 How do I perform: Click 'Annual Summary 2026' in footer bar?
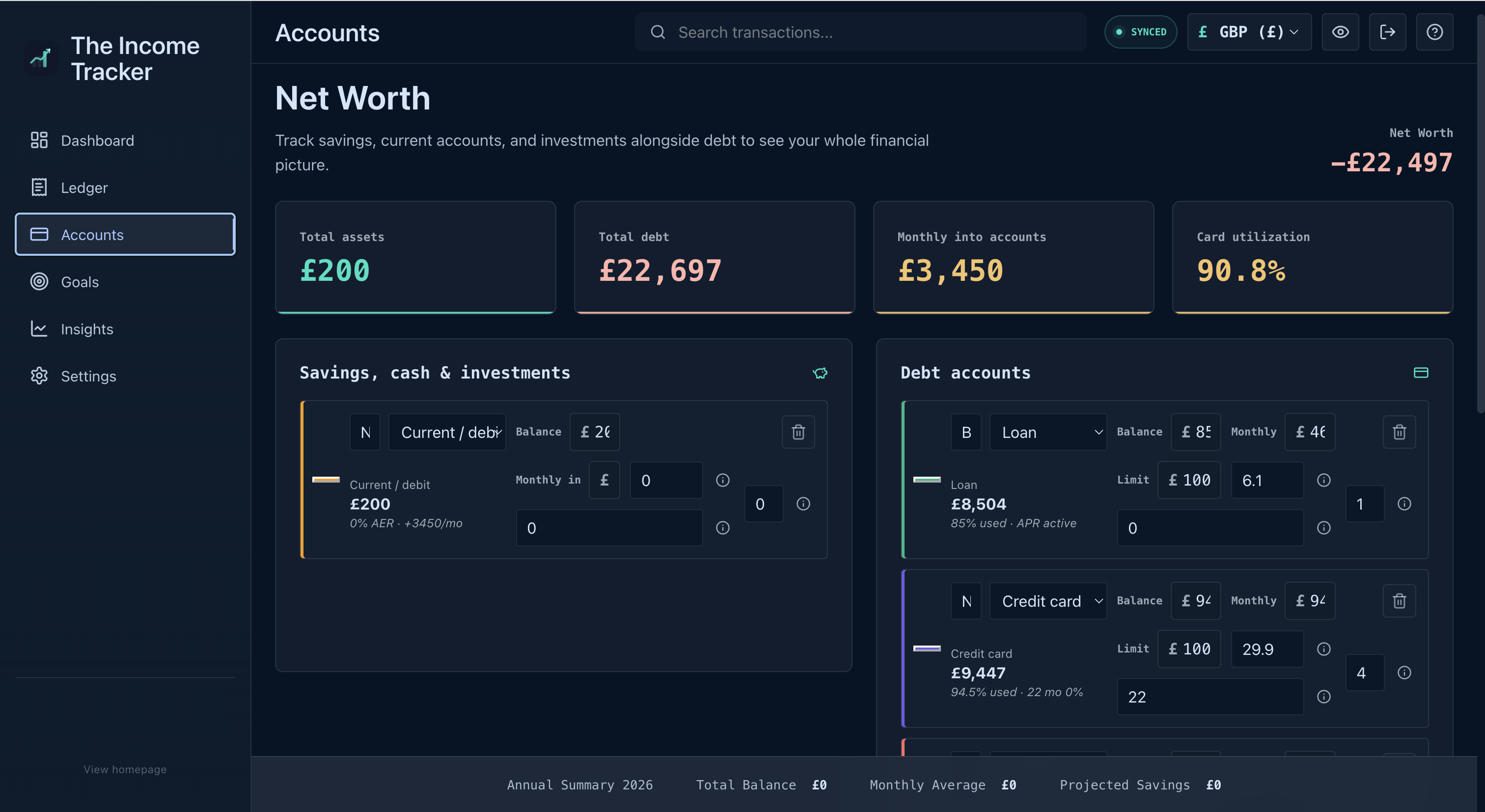(x=579, y=785)
